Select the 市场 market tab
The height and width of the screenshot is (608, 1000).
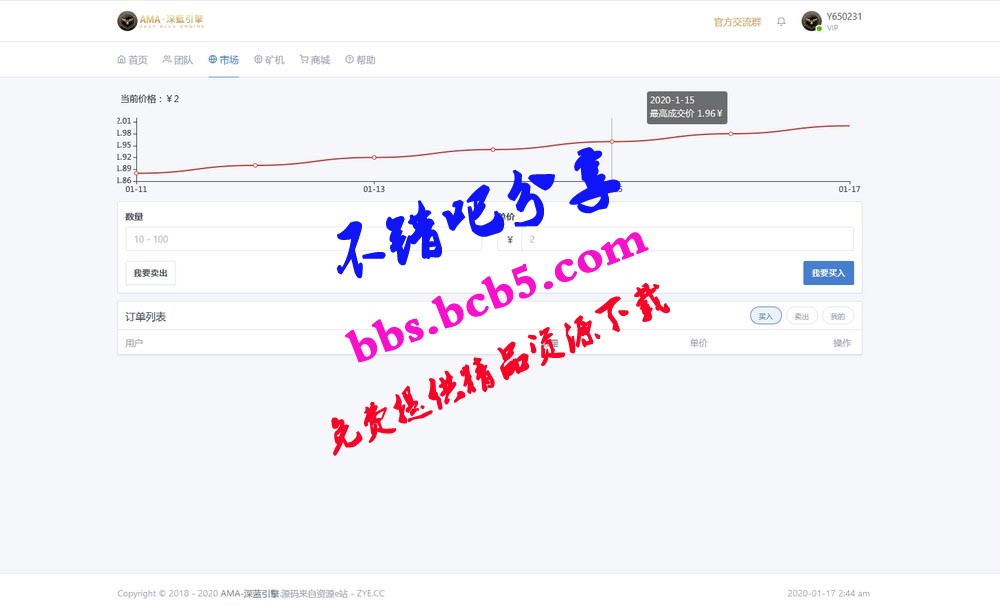click(223, 60)
